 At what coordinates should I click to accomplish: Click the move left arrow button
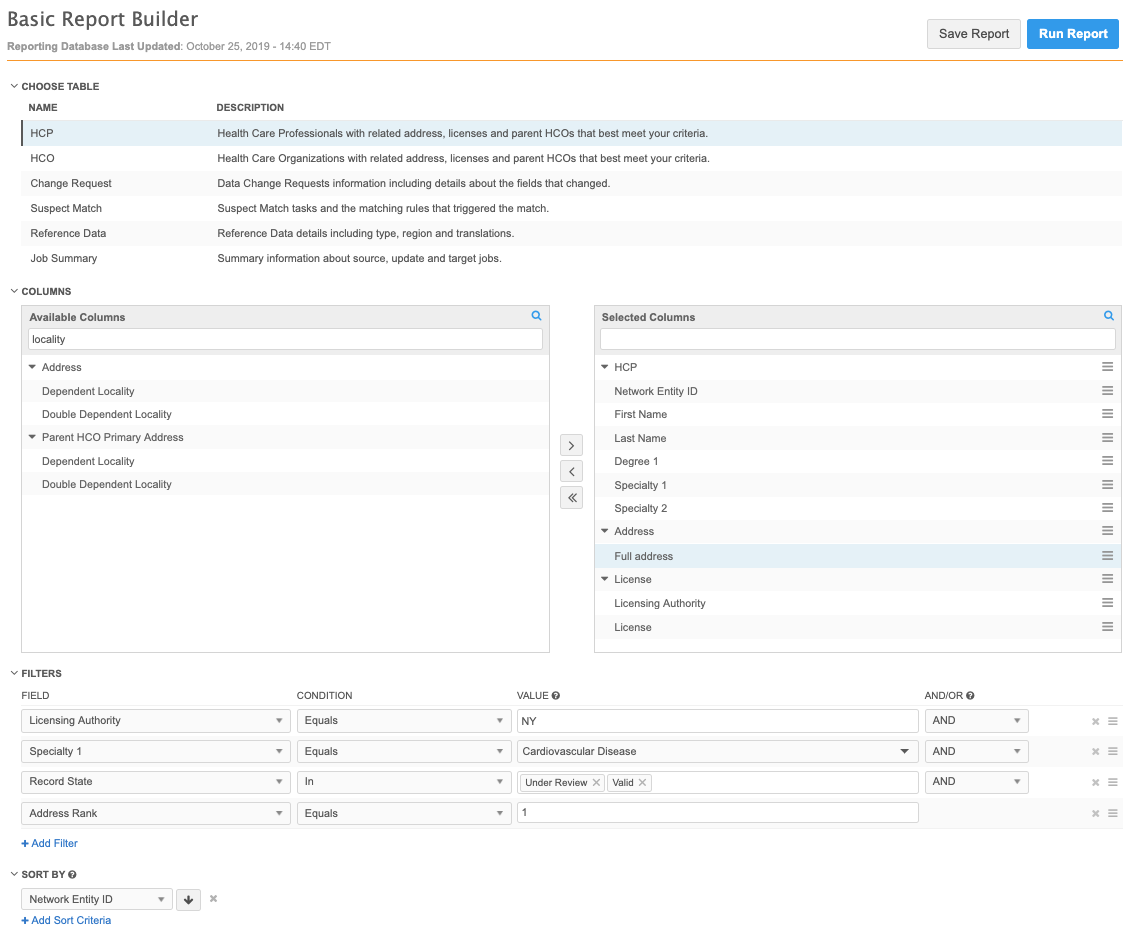point(571,471)
